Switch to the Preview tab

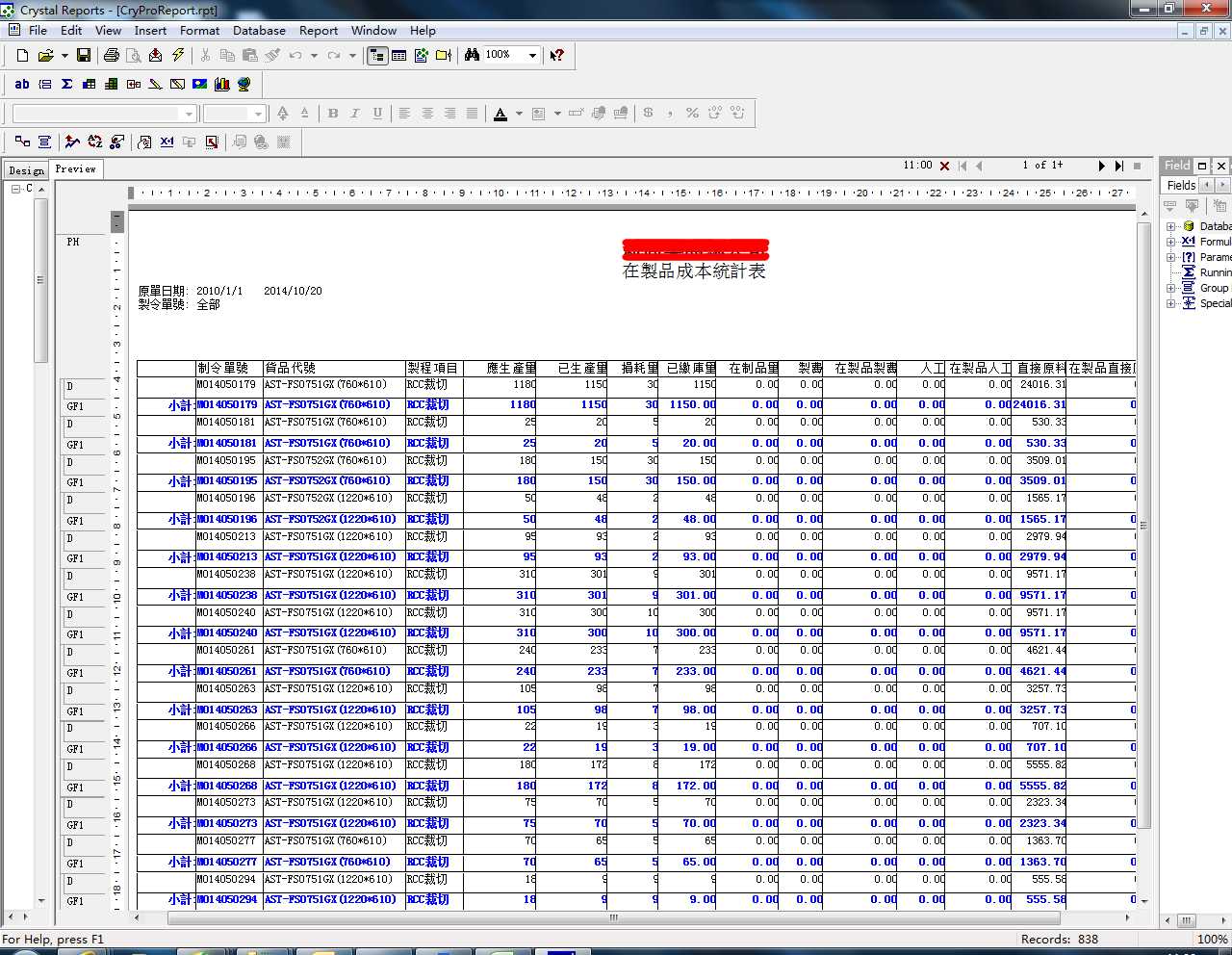(76, 169)
